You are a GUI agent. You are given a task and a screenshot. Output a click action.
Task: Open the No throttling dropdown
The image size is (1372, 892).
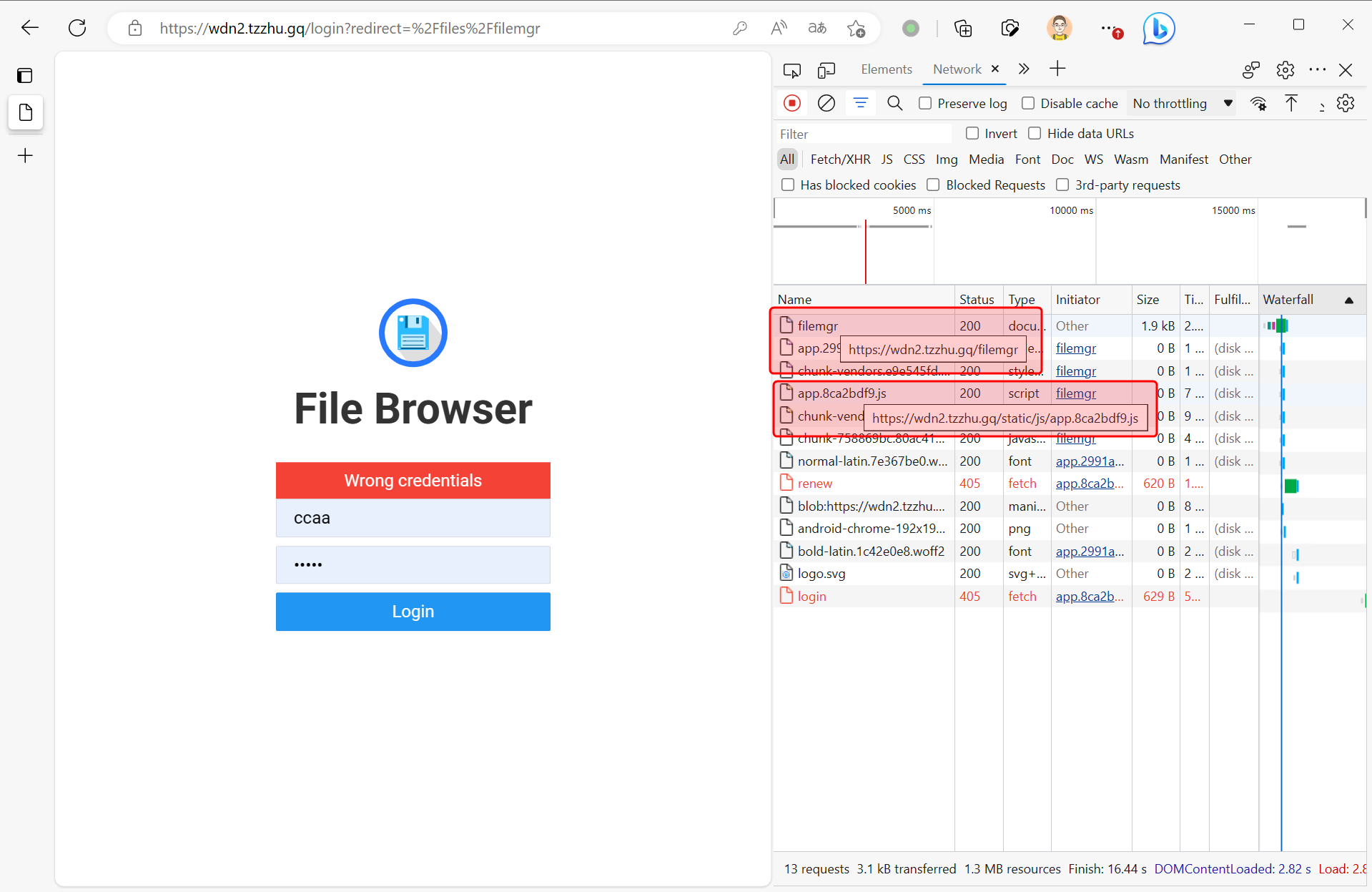click(x=1183, y=103)
